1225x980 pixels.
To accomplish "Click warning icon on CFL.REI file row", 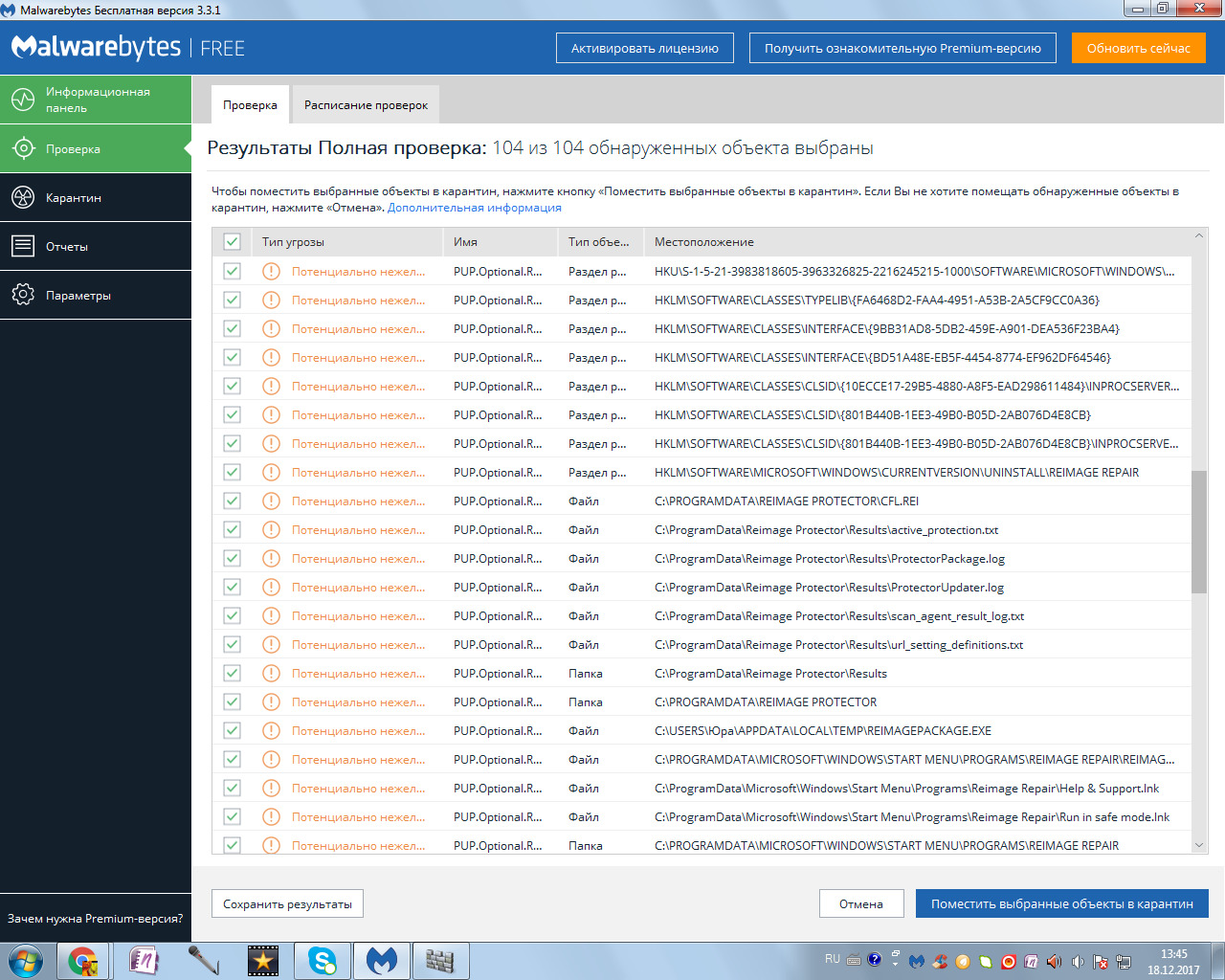I will click(272, 501).
